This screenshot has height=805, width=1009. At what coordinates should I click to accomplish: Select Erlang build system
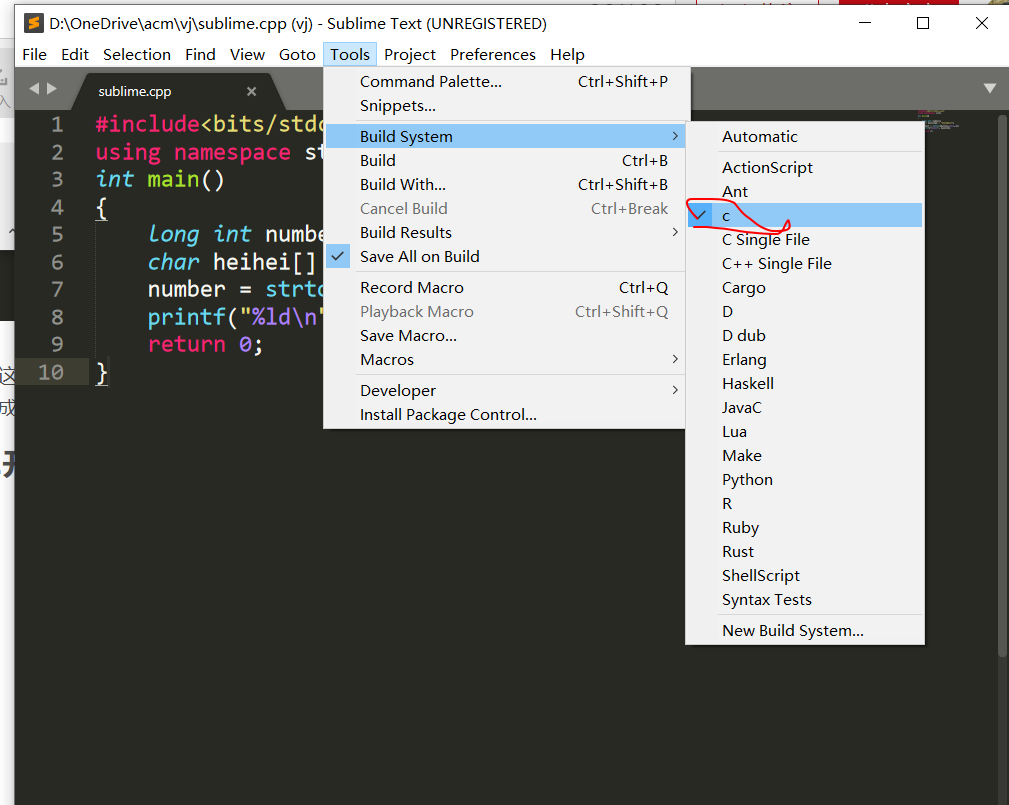click(x=805, y=360)
